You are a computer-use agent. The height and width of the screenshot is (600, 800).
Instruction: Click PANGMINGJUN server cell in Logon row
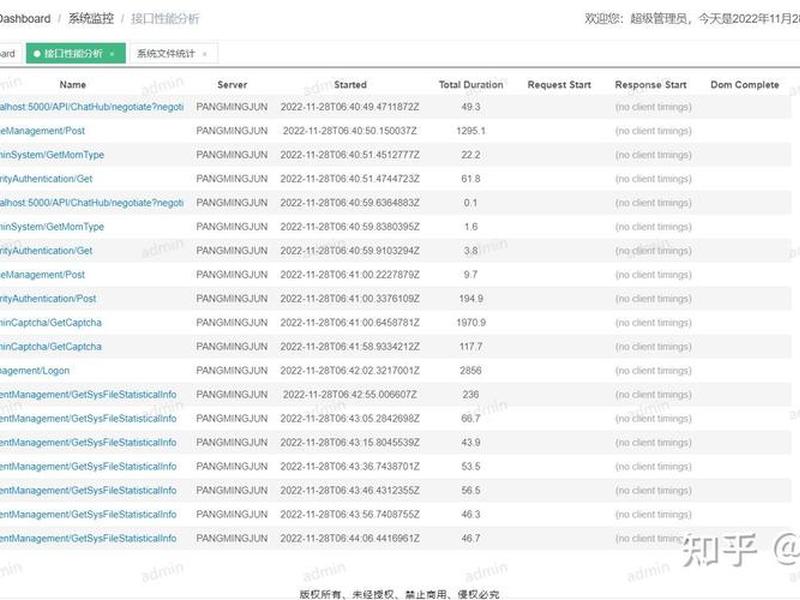pyautogui.click(x=232, y=371)
